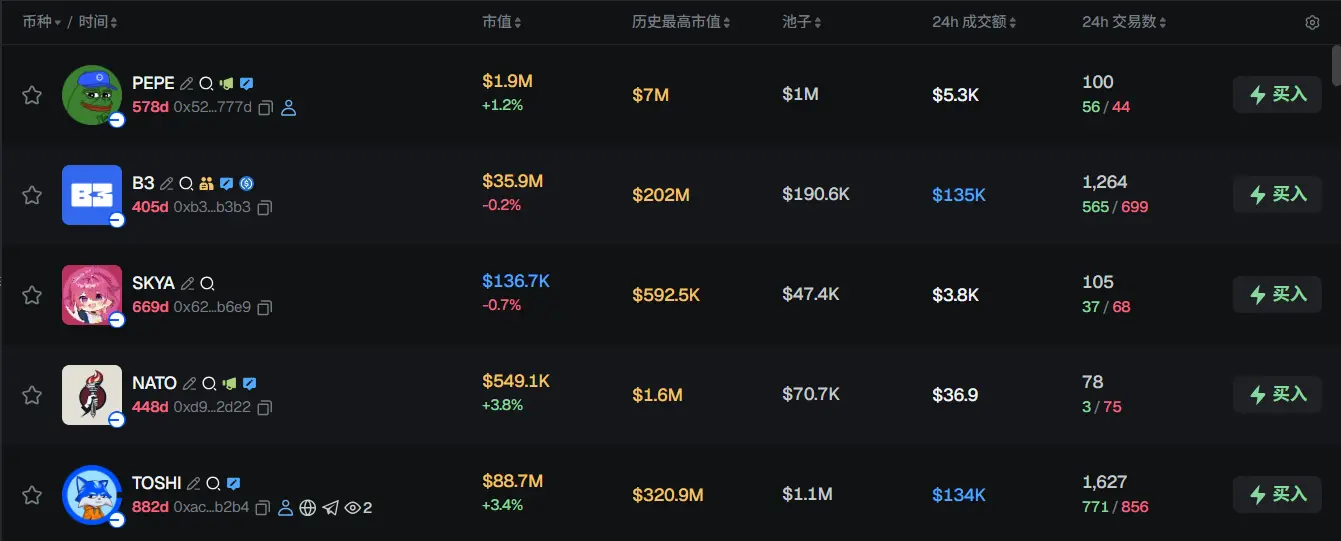Sort by 市值 column header
Screen dimensions: 1341x541
501,22
